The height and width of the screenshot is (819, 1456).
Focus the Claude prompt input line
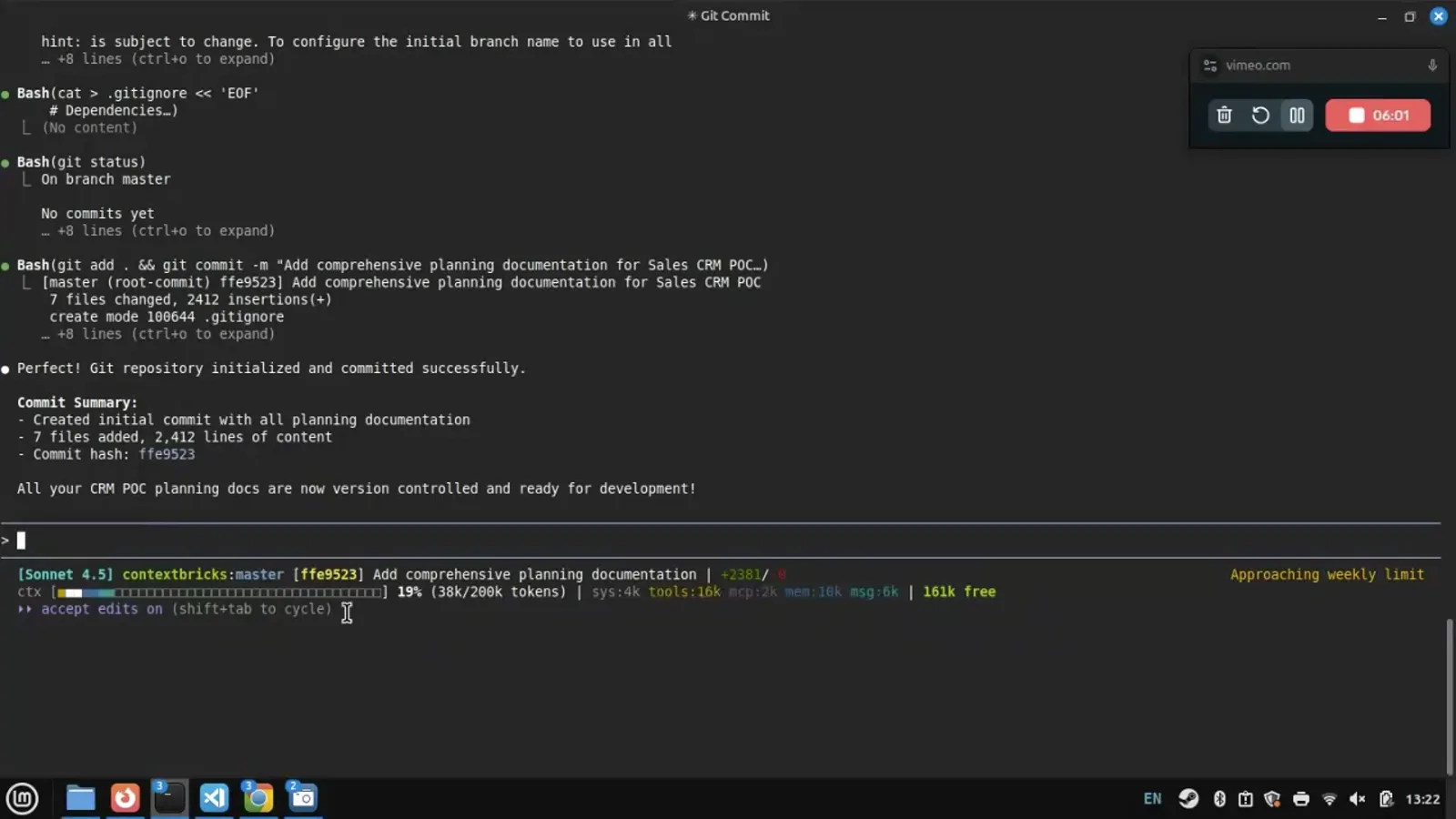[x=721, y=541]
